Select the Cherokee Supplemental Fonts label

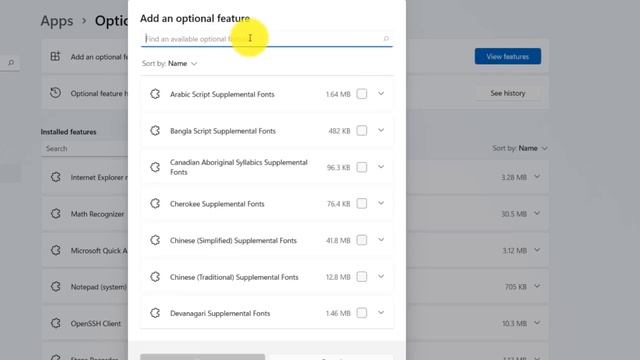(217, 204)
